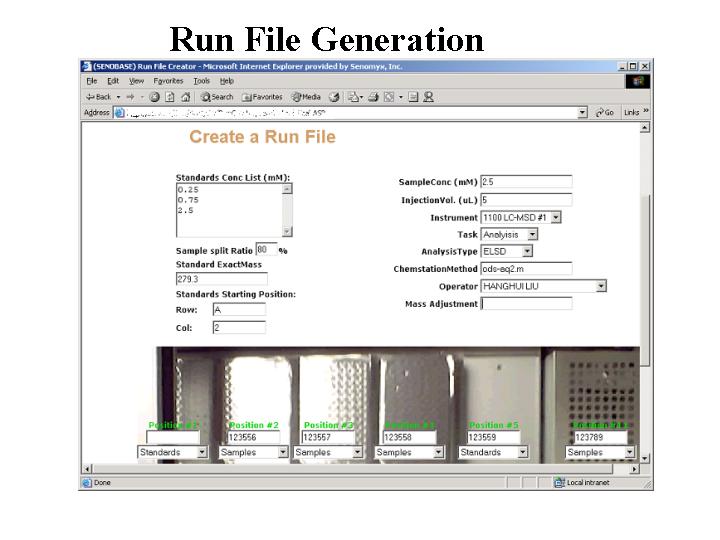This screenshot has height=540, width=720.
Task: Click the conc list scroll up arrow
Action: pos(287,189)
